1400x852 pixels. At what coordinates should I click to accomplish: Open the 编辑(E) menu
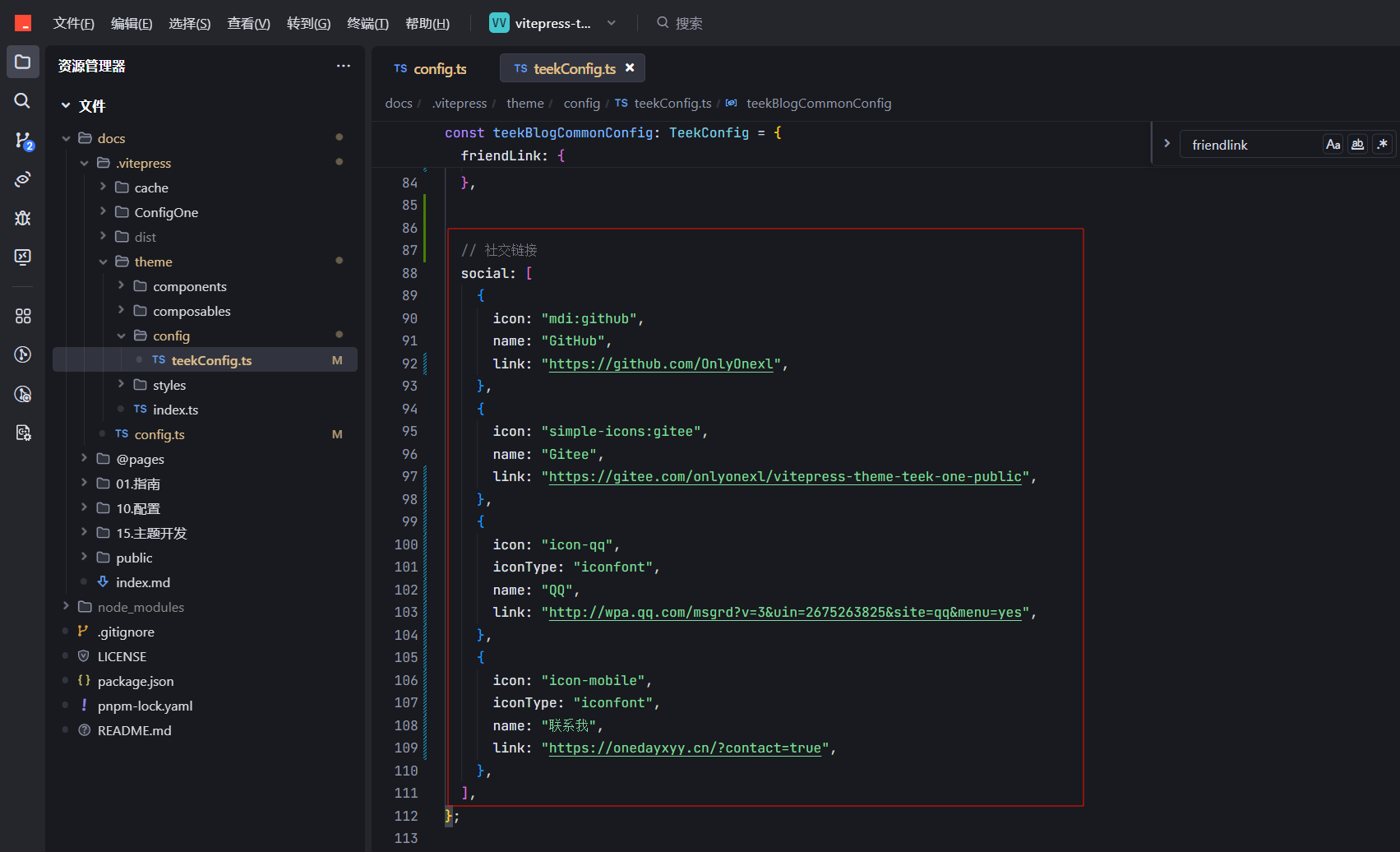(132, 24)
